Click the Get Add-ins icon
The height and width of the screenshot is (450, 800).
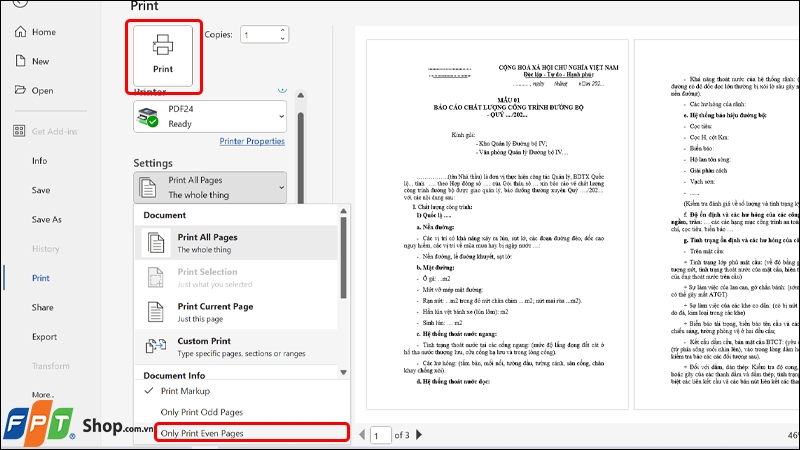click(x=19, y=131)
